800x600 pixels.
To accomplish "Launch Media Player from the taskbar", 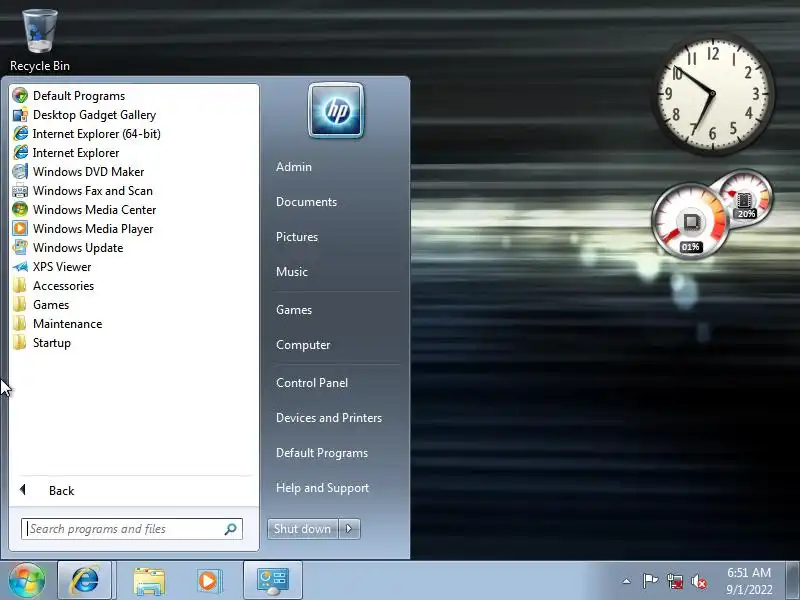I will tap(209, 580).
